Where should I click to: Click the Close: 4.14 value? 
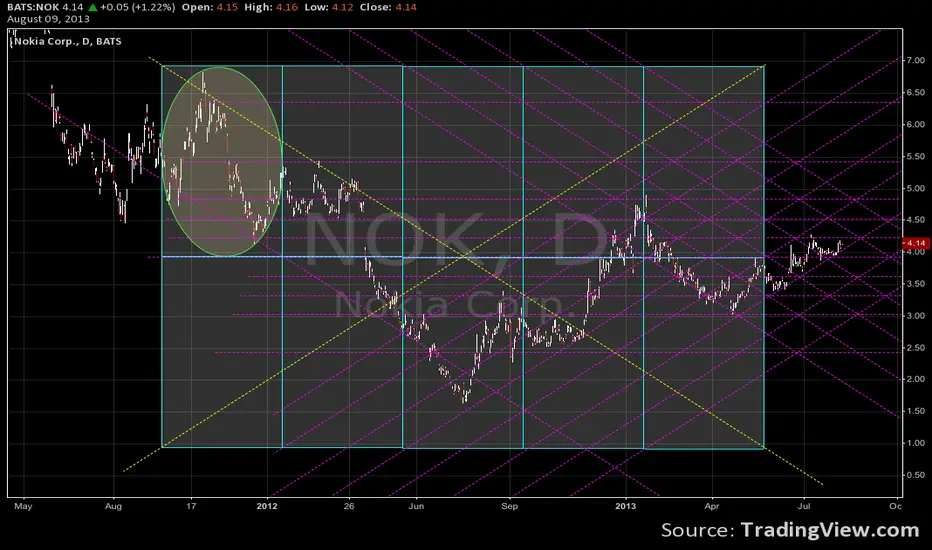388,7
